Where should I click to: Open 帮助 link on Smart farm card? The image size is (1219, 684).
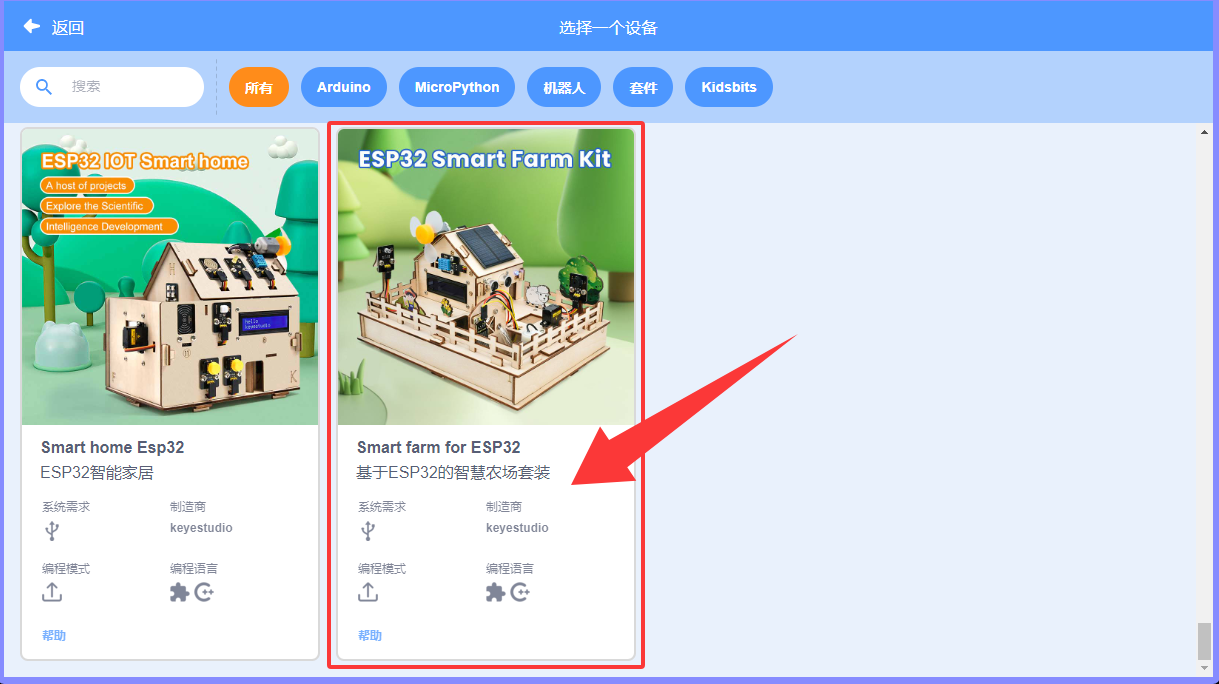click(370, 635)
